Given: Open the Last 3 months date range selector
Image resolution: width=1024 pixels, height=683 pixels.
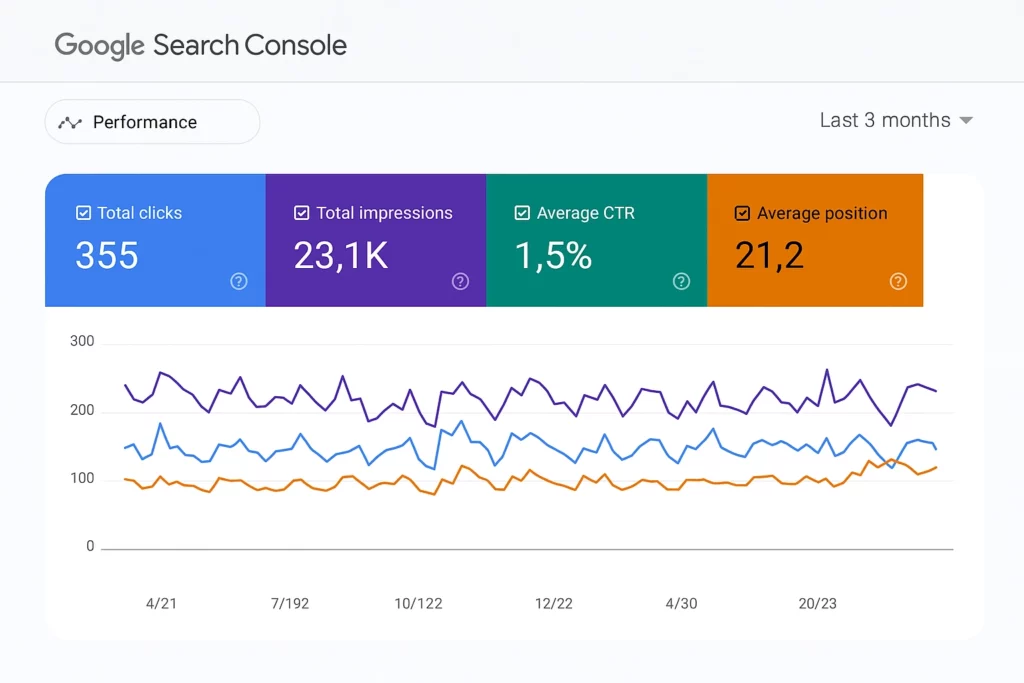Looking at the screenshot, I should [885, 120].
